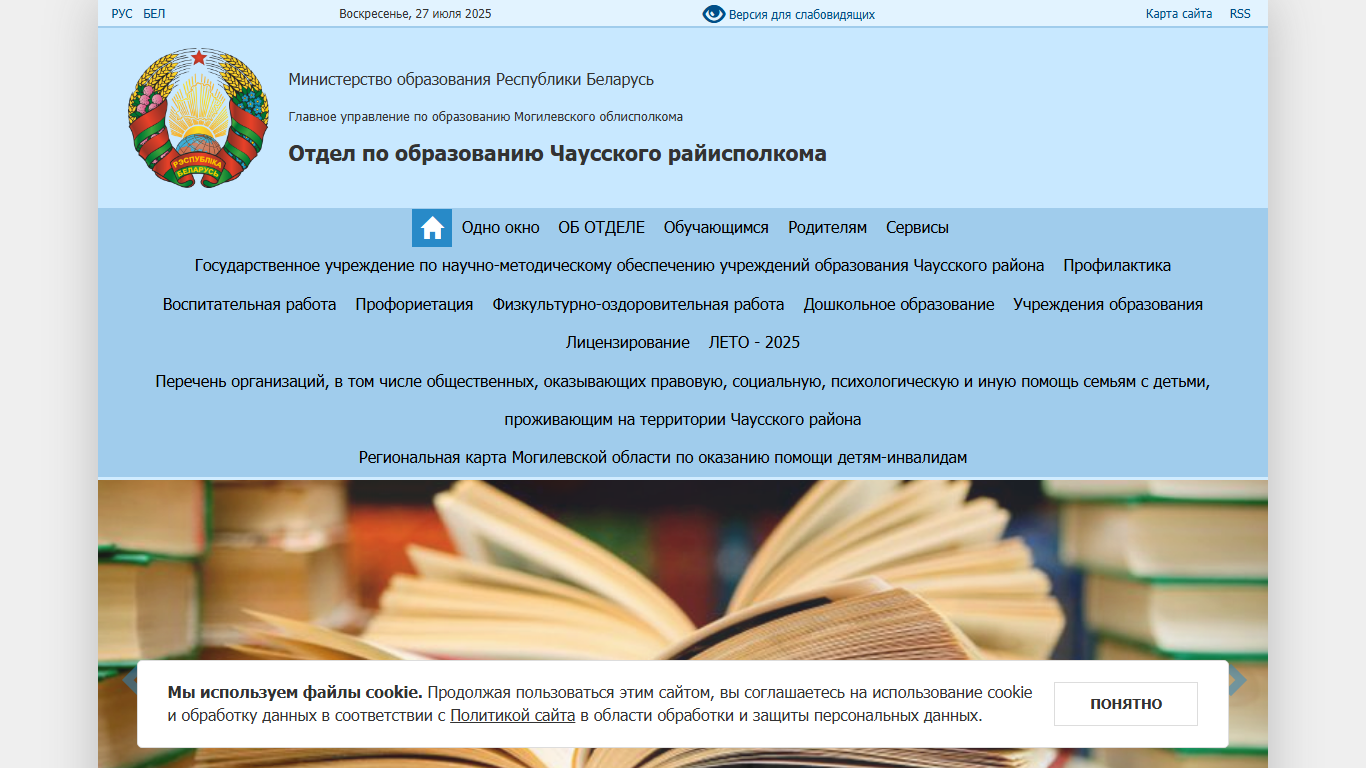Screen dimensions: 1366x768
Task: Open the Лицензирование menu item
Action: pyautogui.click(x=628, y=342)
